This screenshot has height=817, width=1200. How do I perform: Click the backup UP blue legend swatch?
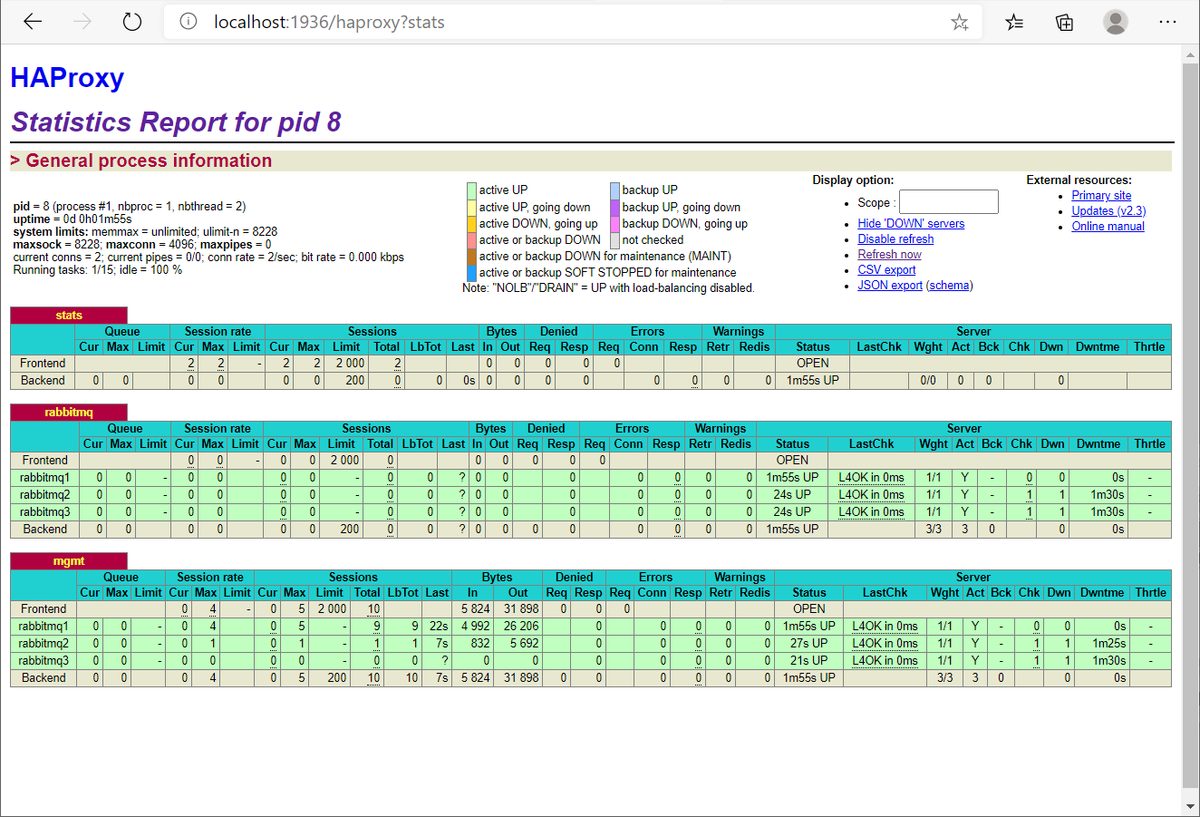615,190
